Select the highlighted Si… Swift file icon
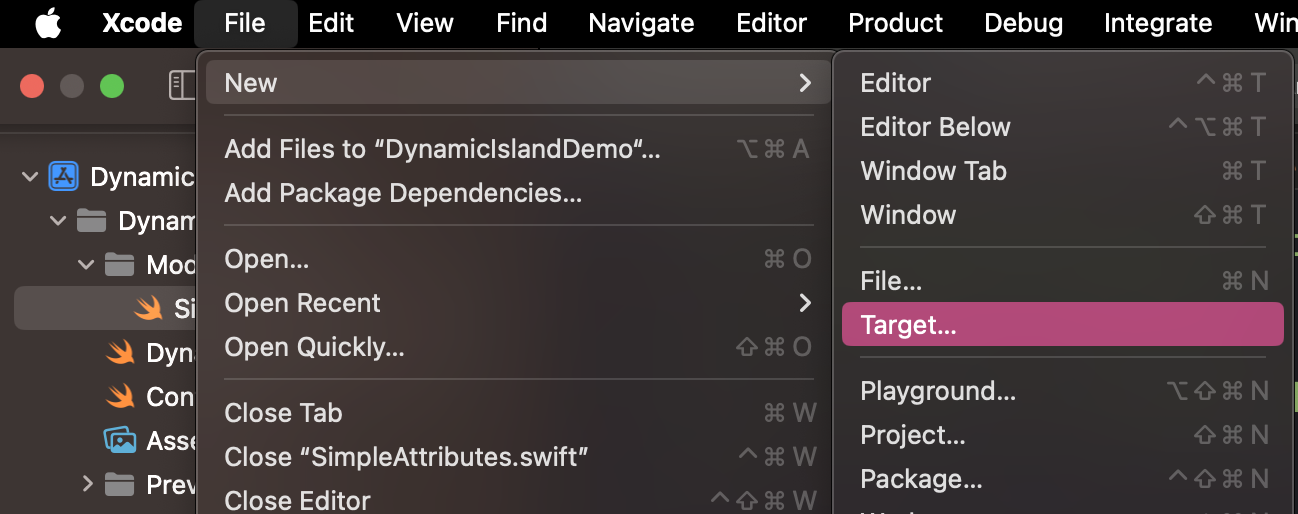Image resolution: width=1298 pixels, height=514 pixels. click(x=149, y=309)
